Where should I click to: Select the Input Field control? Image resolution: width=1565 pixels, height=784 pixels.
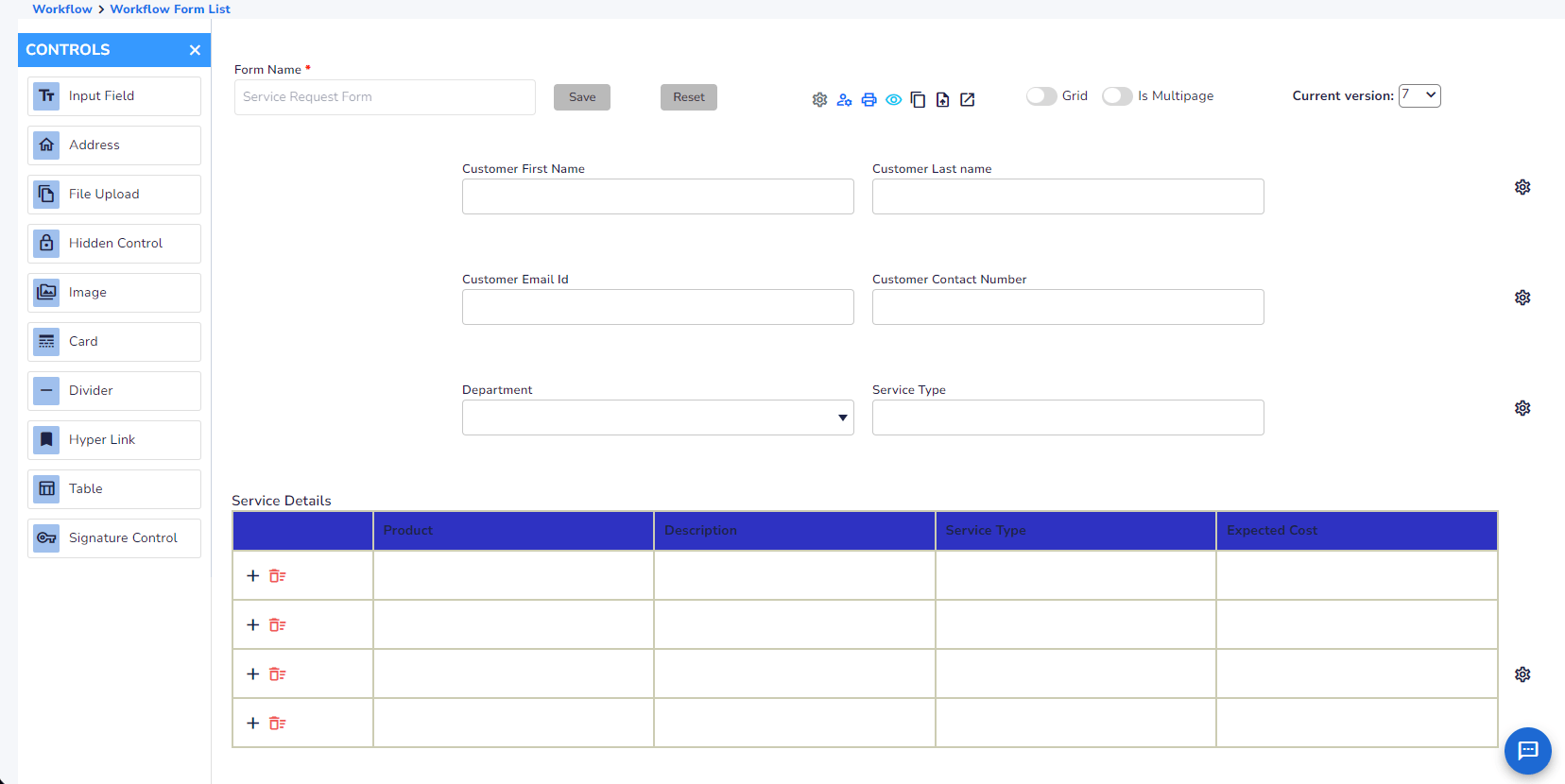click(114, 96)
